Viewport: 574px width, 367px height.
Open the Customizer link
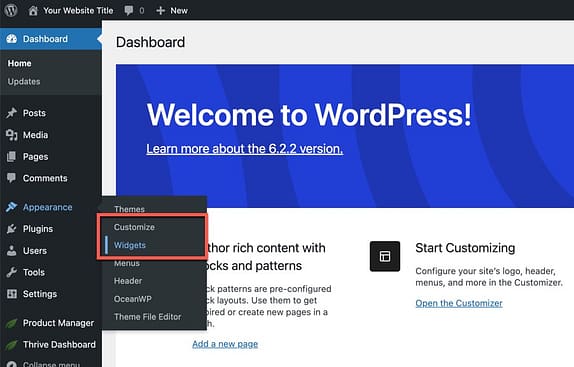click(x=459, y=303)
